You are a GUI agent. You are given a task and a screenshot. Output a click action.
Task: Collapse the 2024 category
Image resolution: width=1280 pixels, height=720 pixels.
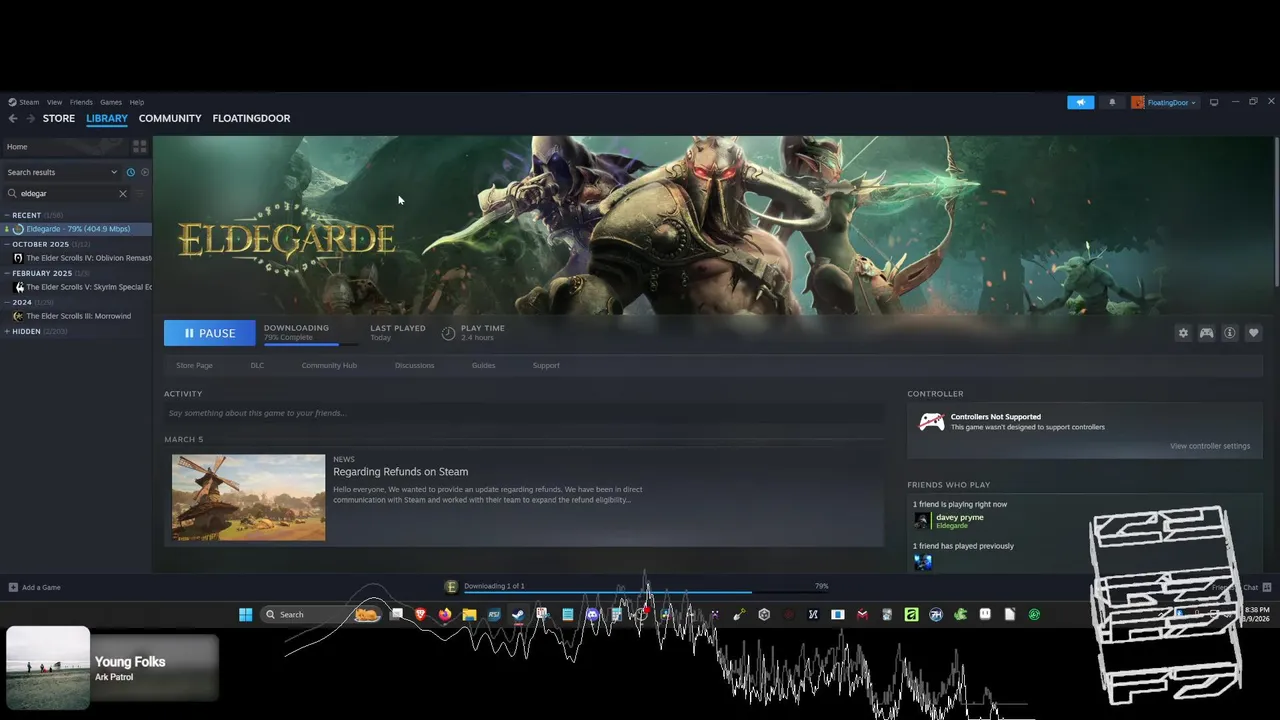7,302
